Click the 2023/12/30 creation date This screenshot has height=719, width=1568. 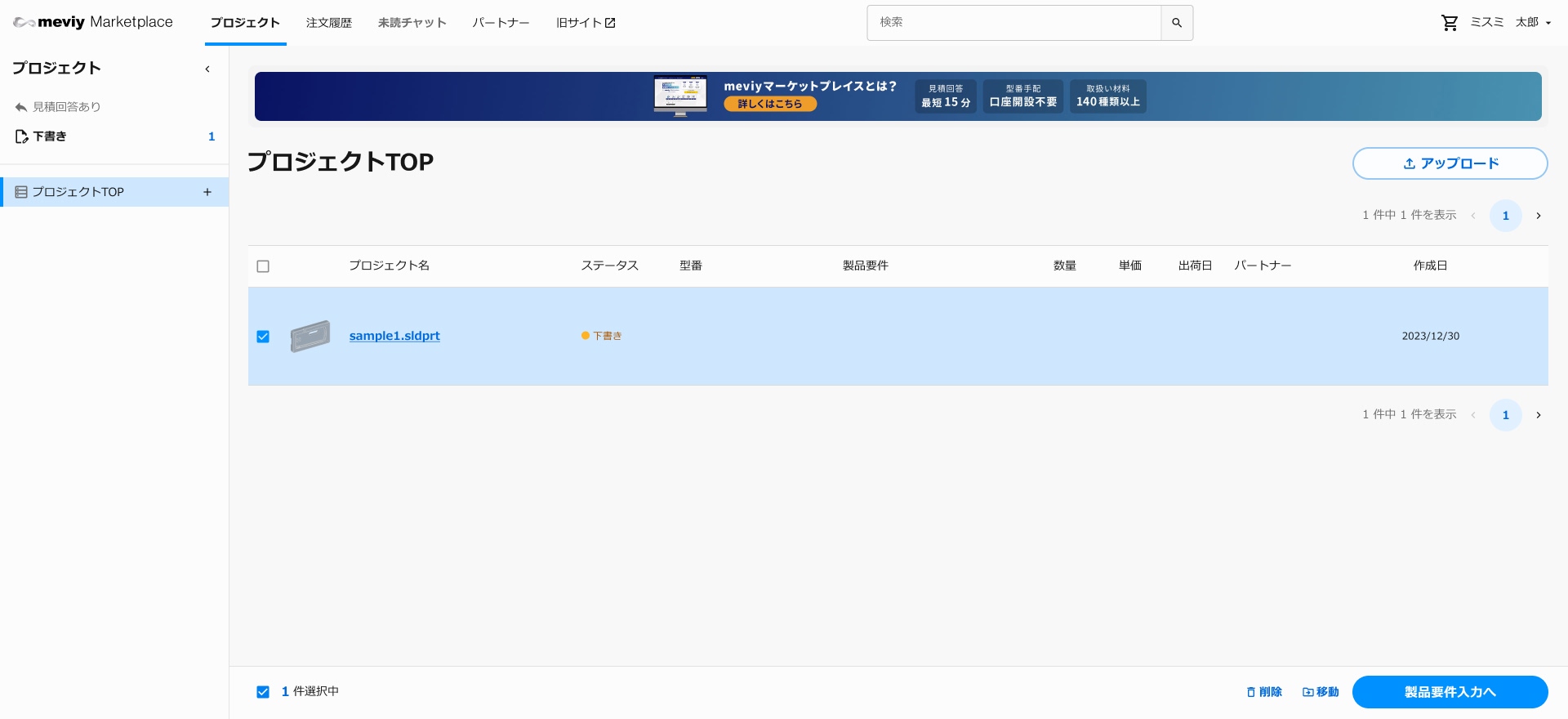pos(1431,336)
